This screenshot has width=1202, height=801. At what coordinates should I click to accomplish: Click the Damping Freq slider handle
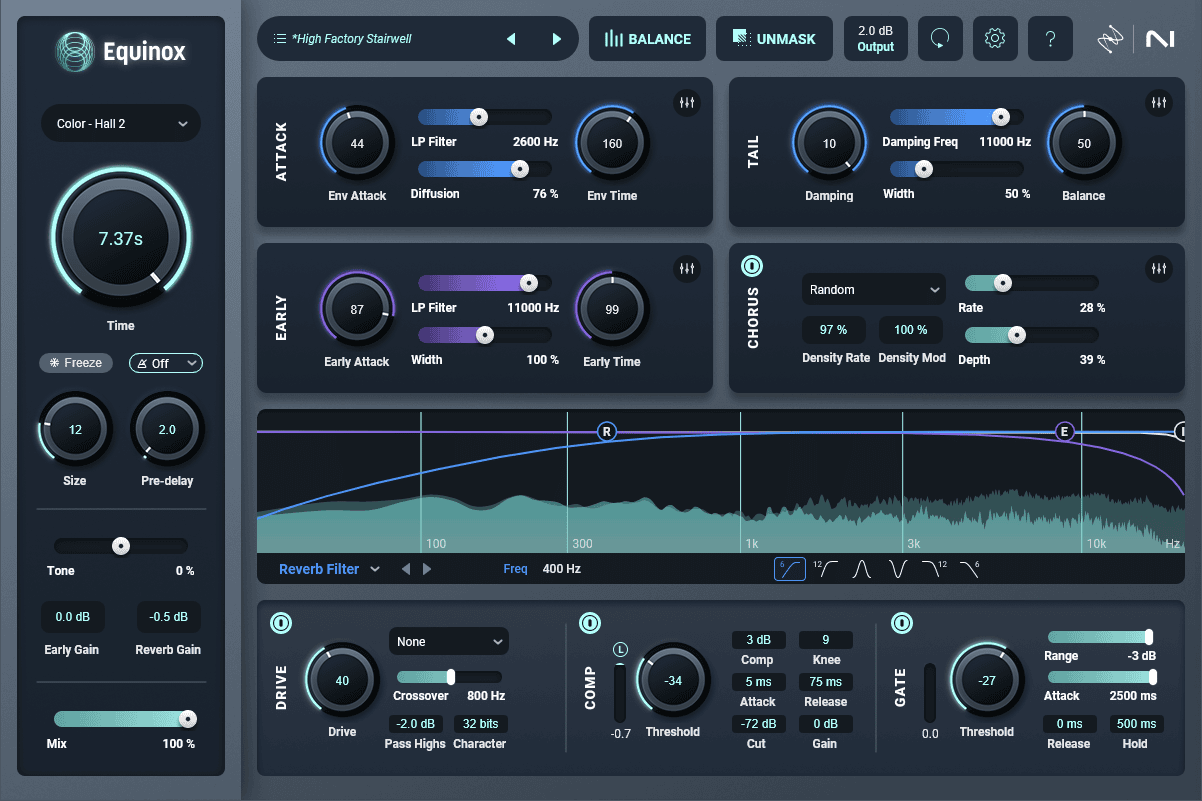1000,117
